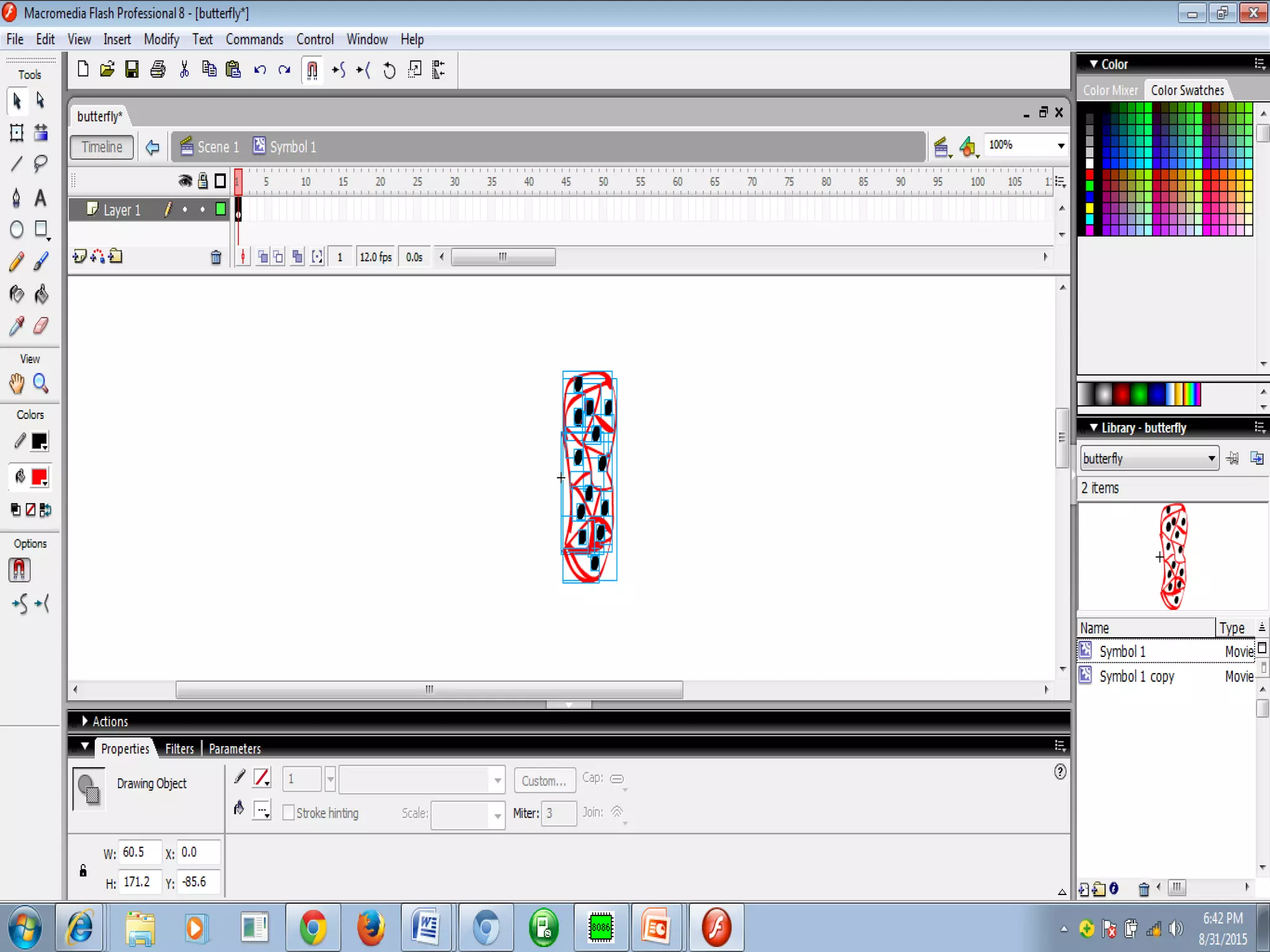
Task: Click the Zoom magnifier tool
Action: click(41, 384)
